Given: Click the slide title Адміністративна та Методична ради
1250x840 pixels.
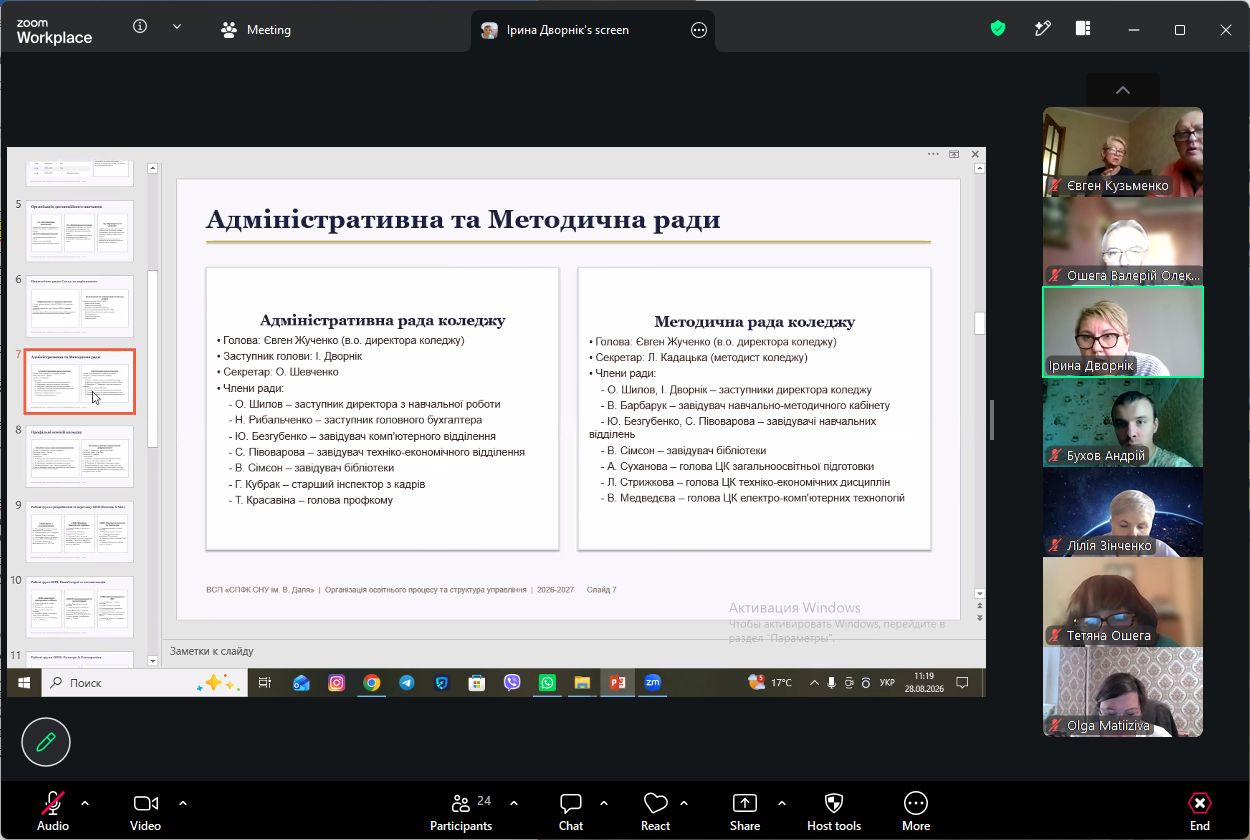Looking at the screenshot, I should pos(463,219).
